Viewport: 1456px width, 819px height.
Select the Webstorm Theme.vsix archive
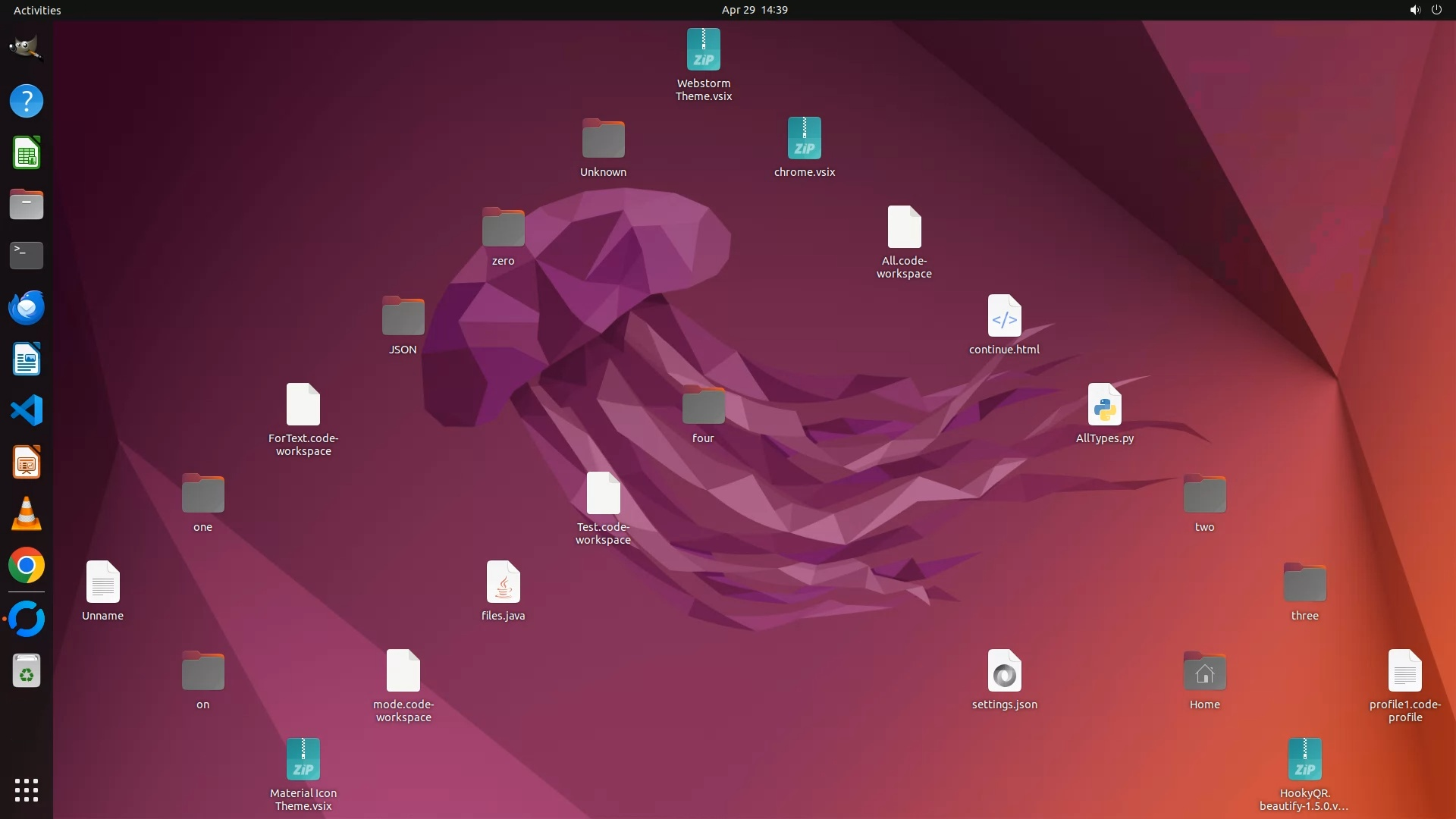pos(703,50)
